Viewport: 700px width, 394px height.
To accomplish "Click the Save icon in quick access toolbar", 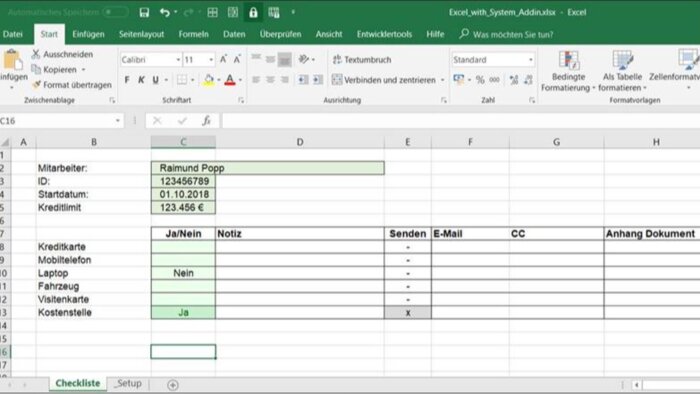I will click(144, 12).
